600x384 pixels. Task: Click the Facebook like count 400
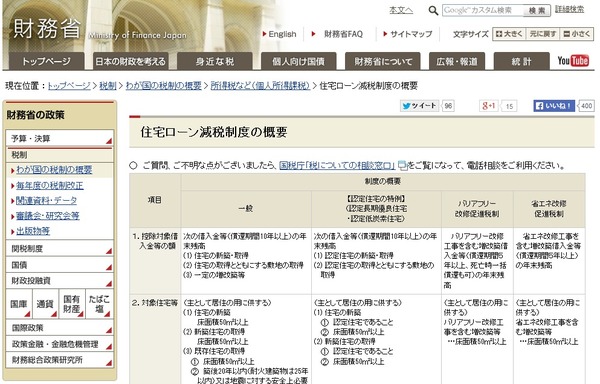click(x=587, y=106)
